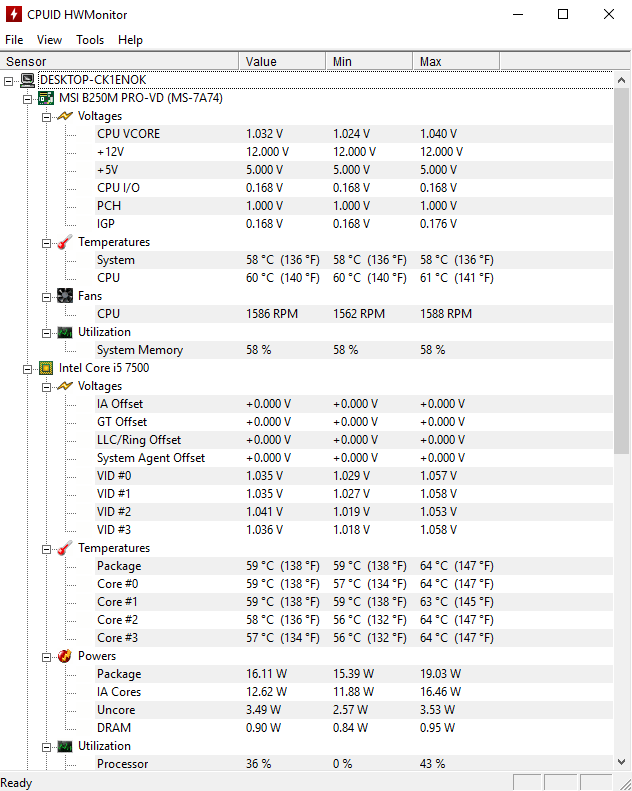Click the motherboard Voltages lightning icon
The image size is (632, 791).
(x=65, y=116)
